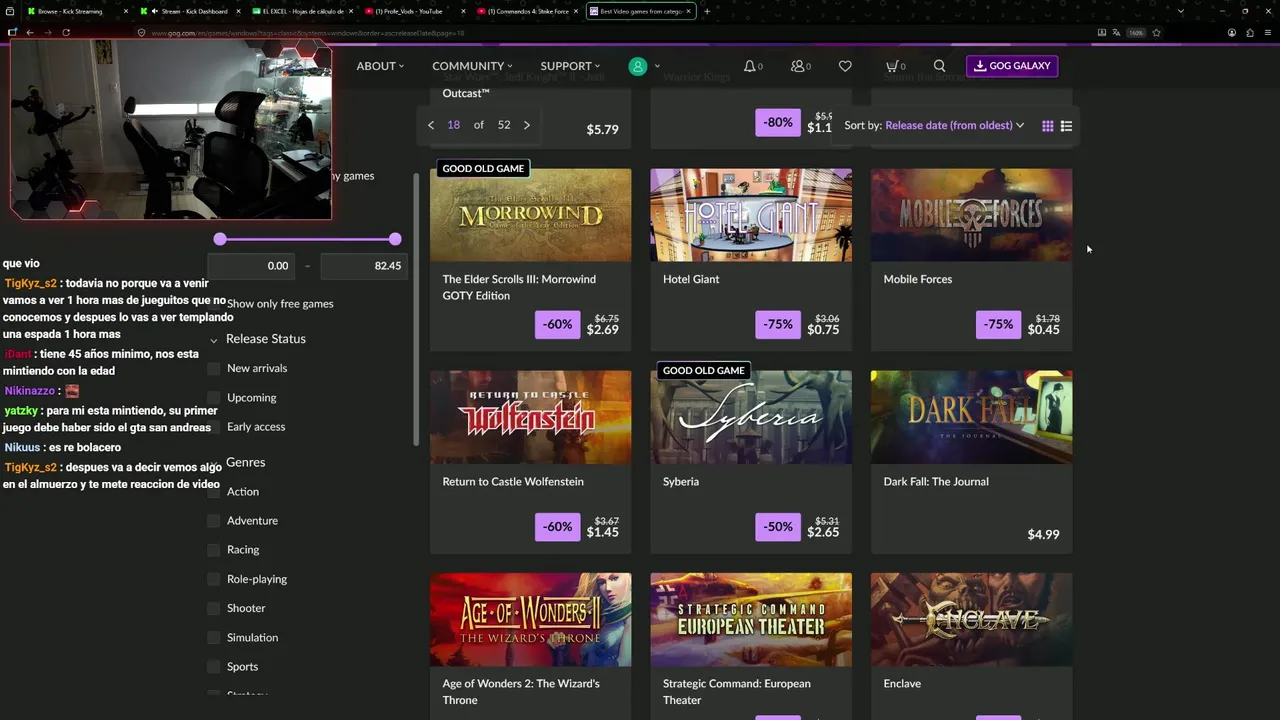
Task: Open the shopping cart
Action: 892,66
